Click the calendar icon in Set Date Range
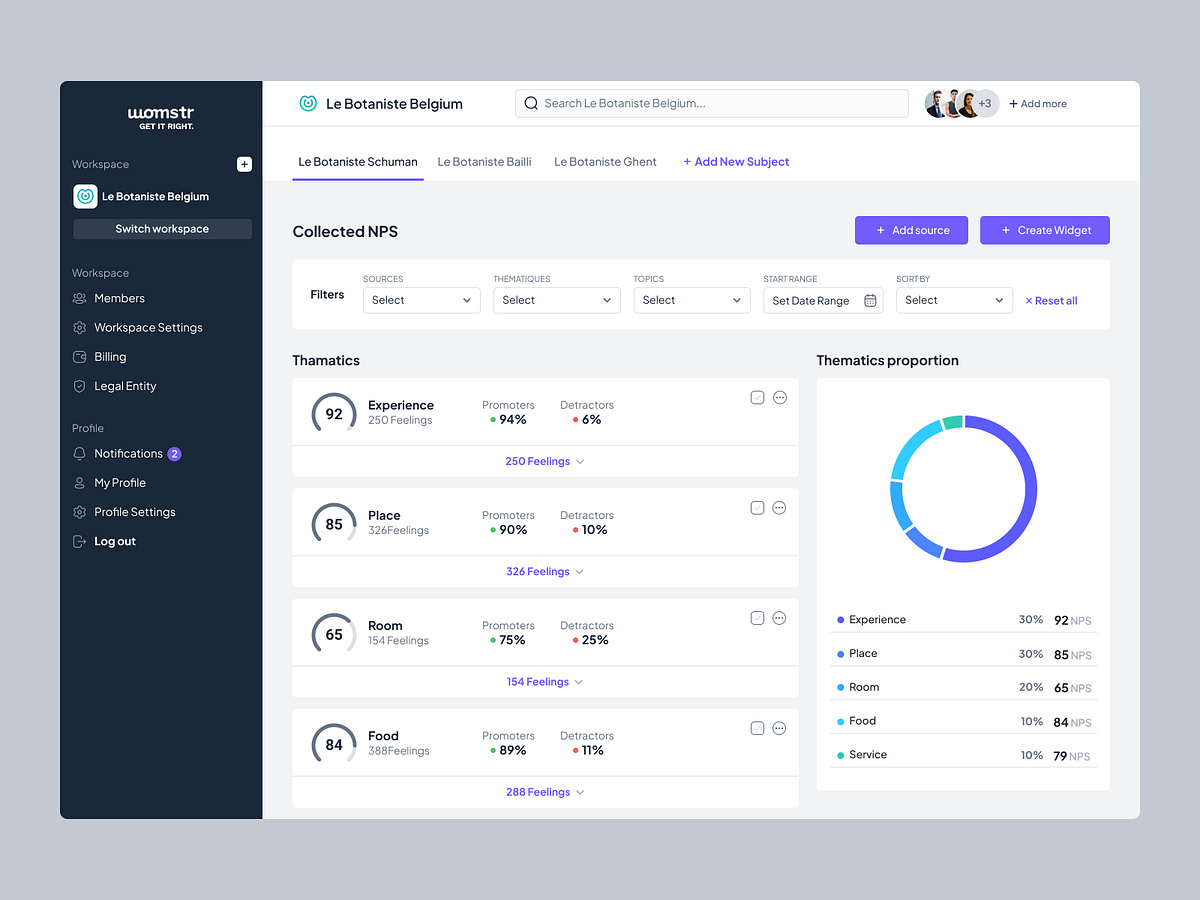This screenshot has width=1200, height=900. [x=870, y=300]
